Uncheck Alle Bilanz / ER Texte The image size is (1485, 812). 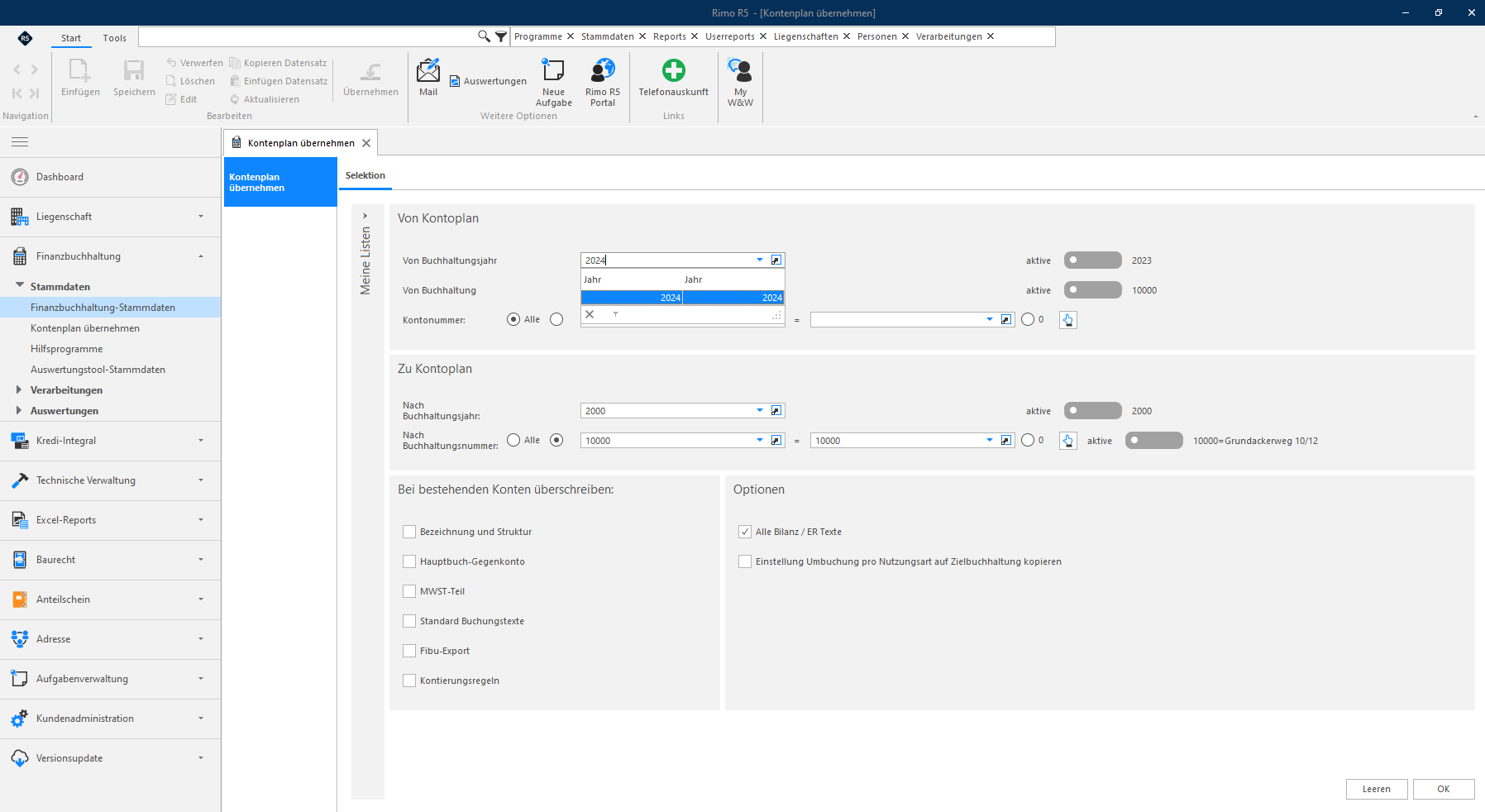click(745, 532)
